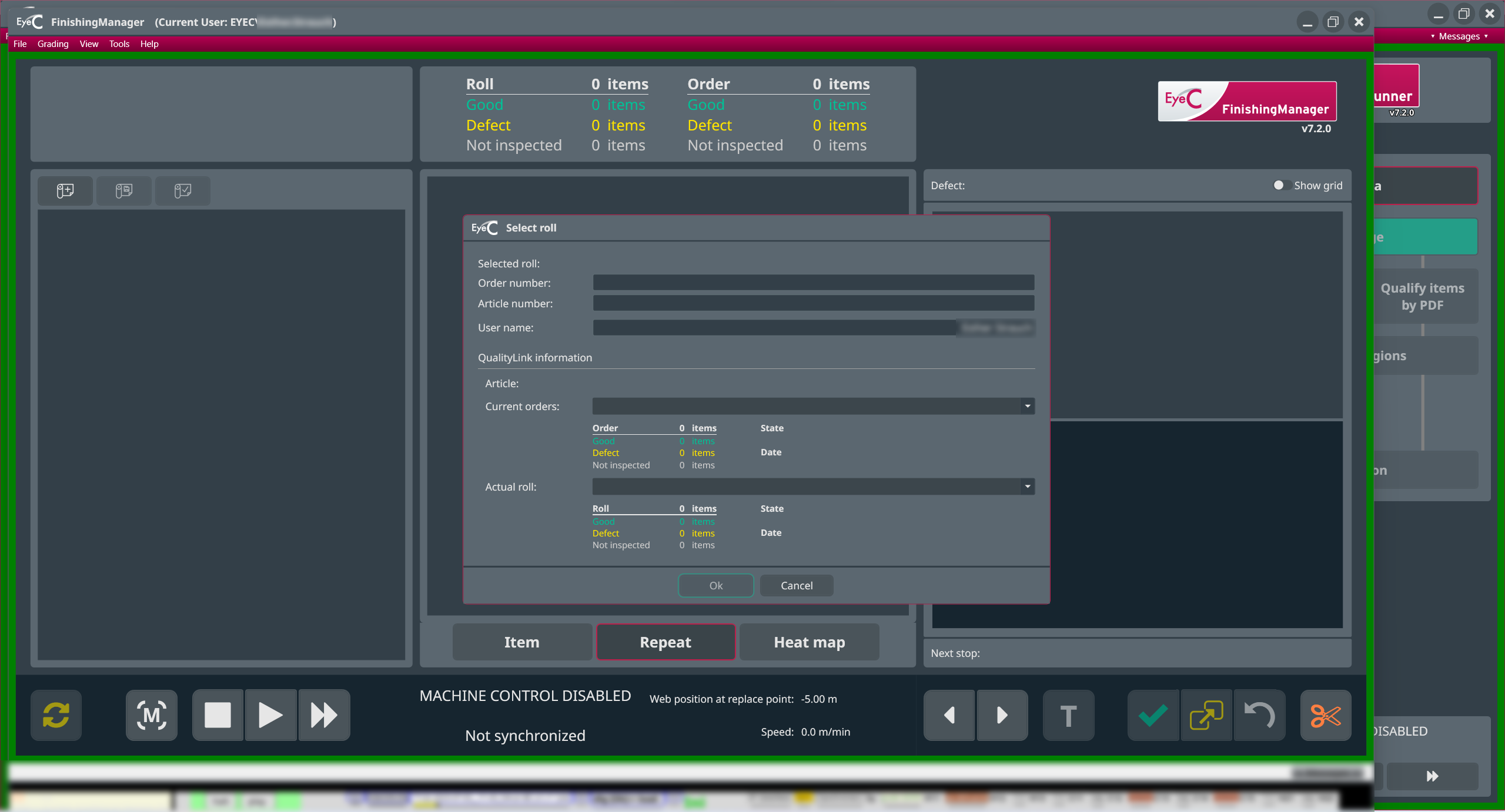
Task: Switch to the Item tab
Action: pyautogui.click(x=522, y=642)
